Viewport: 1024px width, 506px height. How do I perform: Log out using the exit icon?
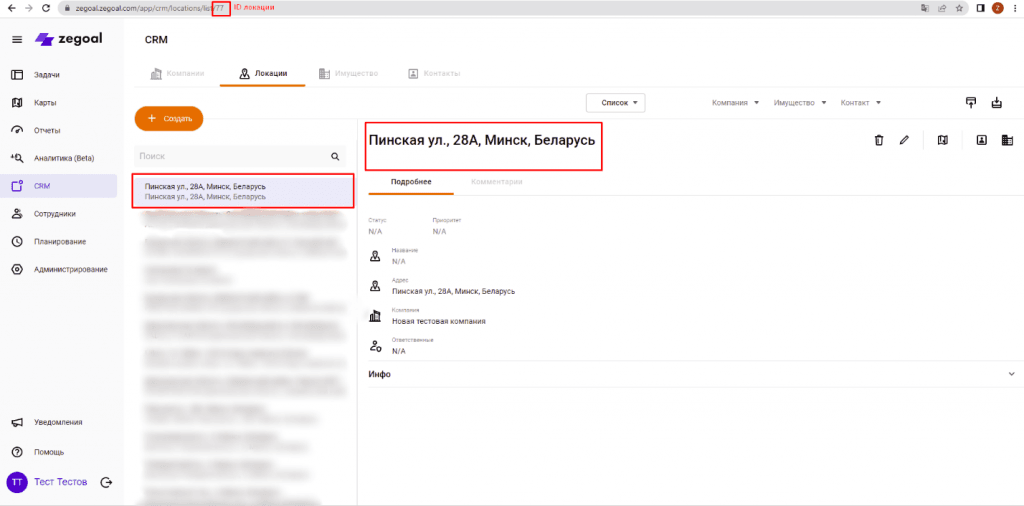(x=106, y=482)
